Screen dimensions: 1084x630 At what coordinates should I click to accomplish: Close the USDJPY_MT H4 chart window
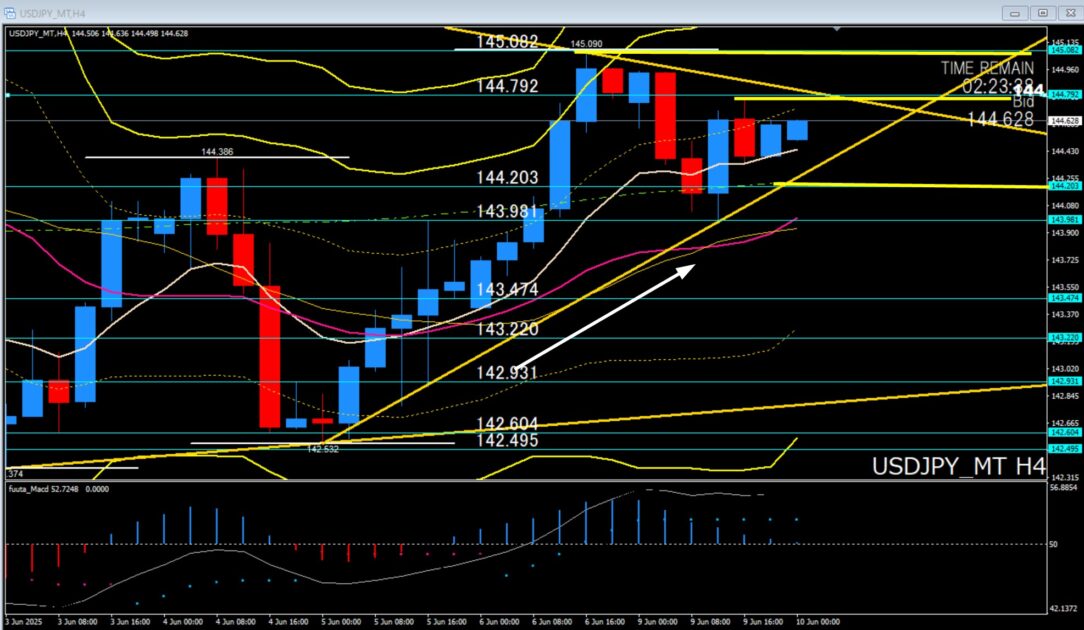pos(1068,13)
